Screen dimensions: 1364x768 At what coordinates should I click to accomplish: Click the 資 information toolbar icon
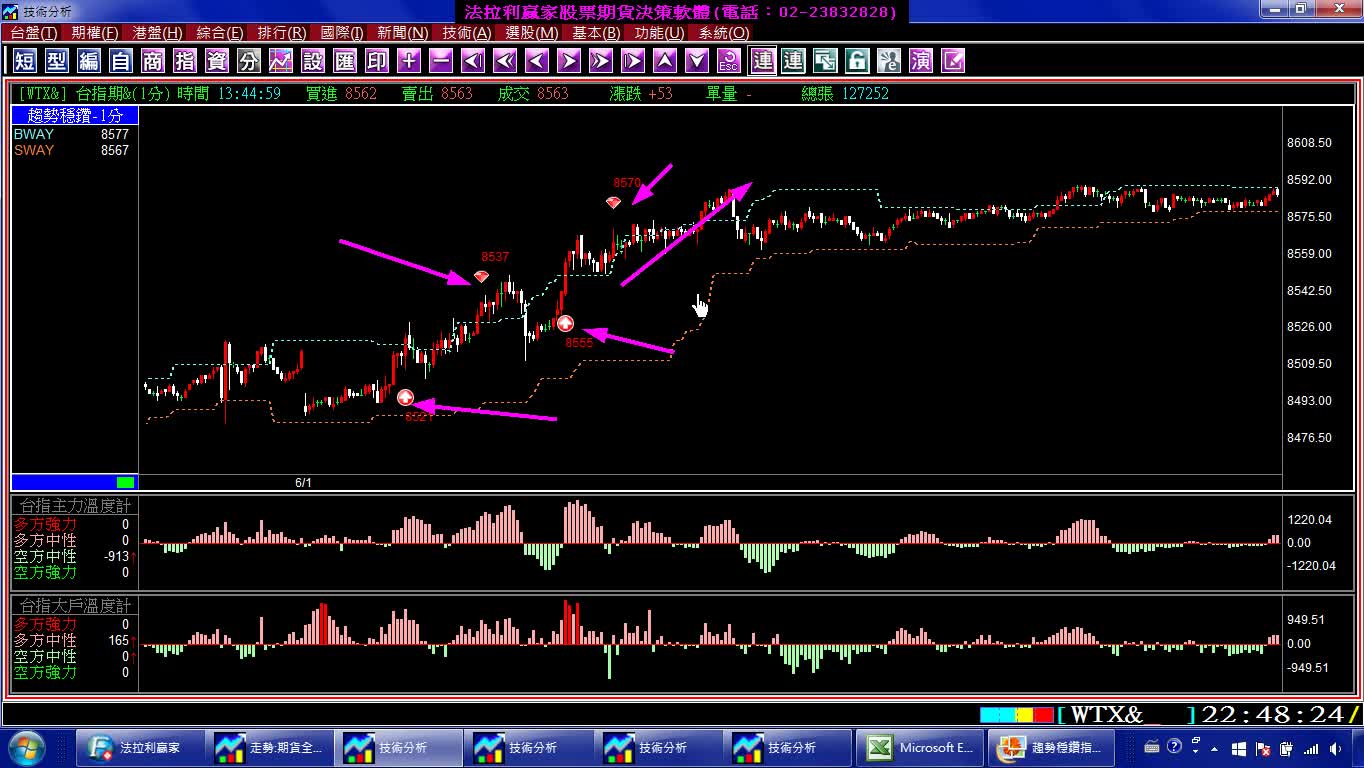[217, 61]
